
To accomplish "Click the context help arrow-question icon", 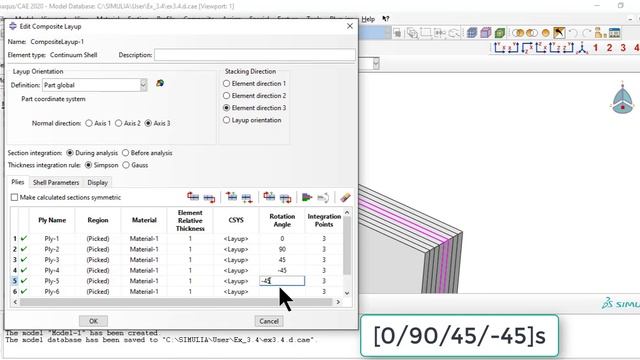I will pos(386,19).
